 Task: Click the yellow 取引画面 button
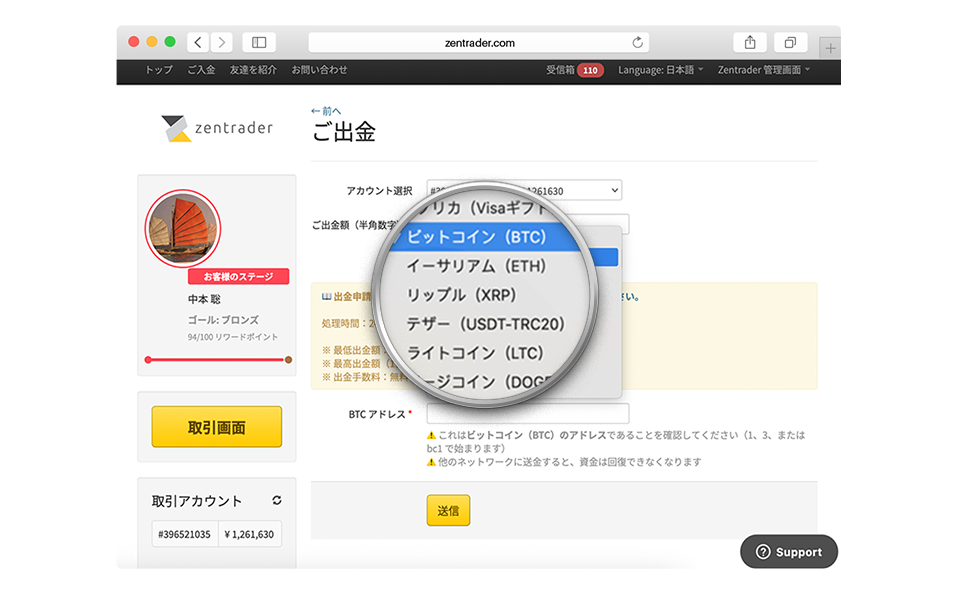[216, 427]
